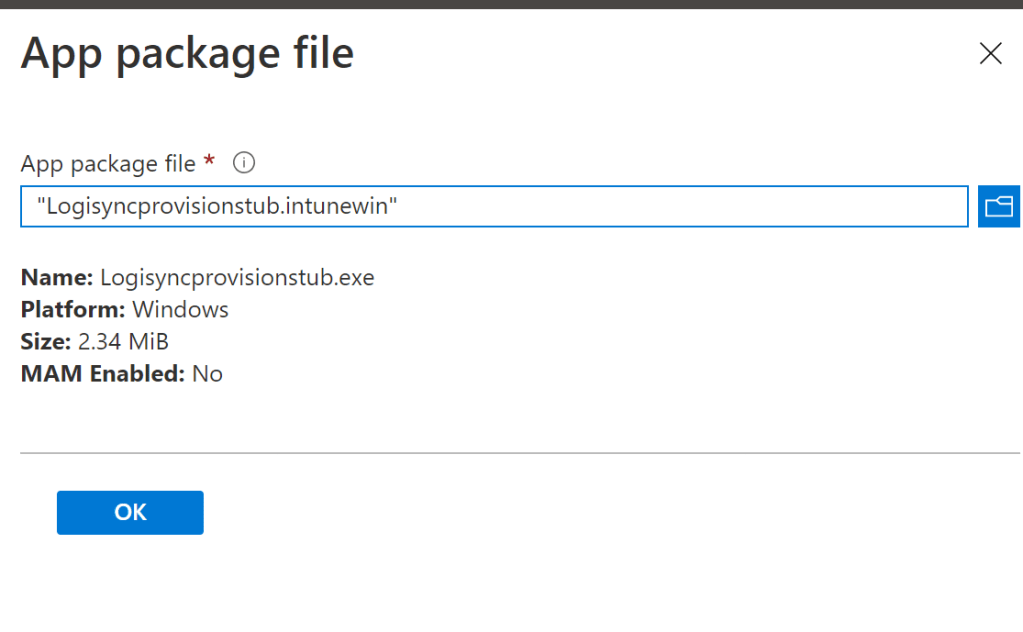Click the large App package file heading
Screen dimensions: 1023x632
(187, 52)
